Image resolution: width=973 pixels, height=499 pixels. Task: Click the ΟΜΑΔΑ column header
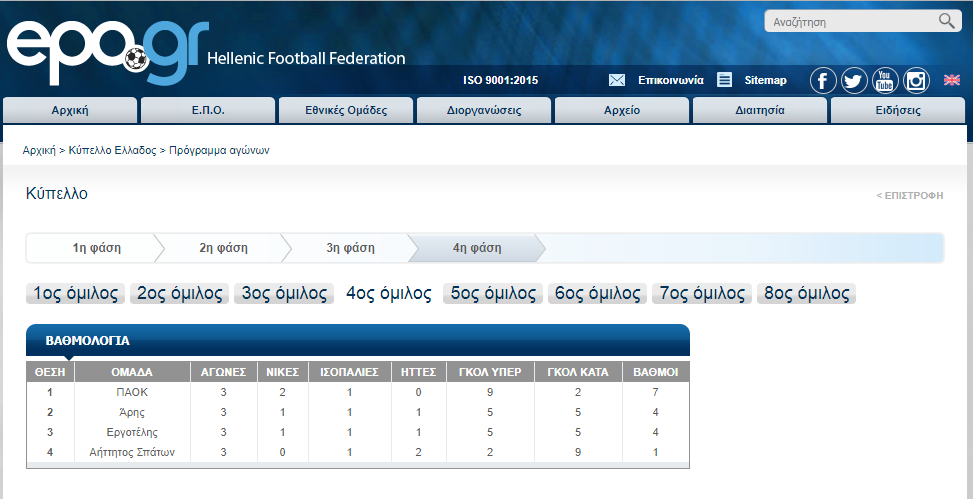132,372
